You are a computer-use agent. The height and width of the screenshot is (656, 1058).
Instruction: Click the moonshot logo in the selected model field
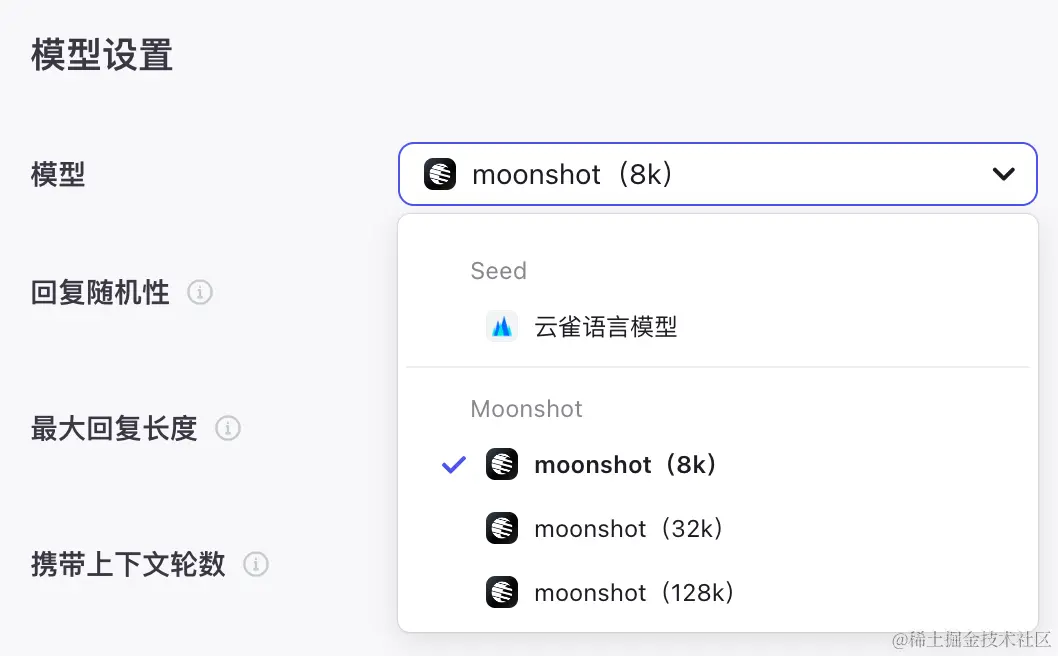[440, 175]
